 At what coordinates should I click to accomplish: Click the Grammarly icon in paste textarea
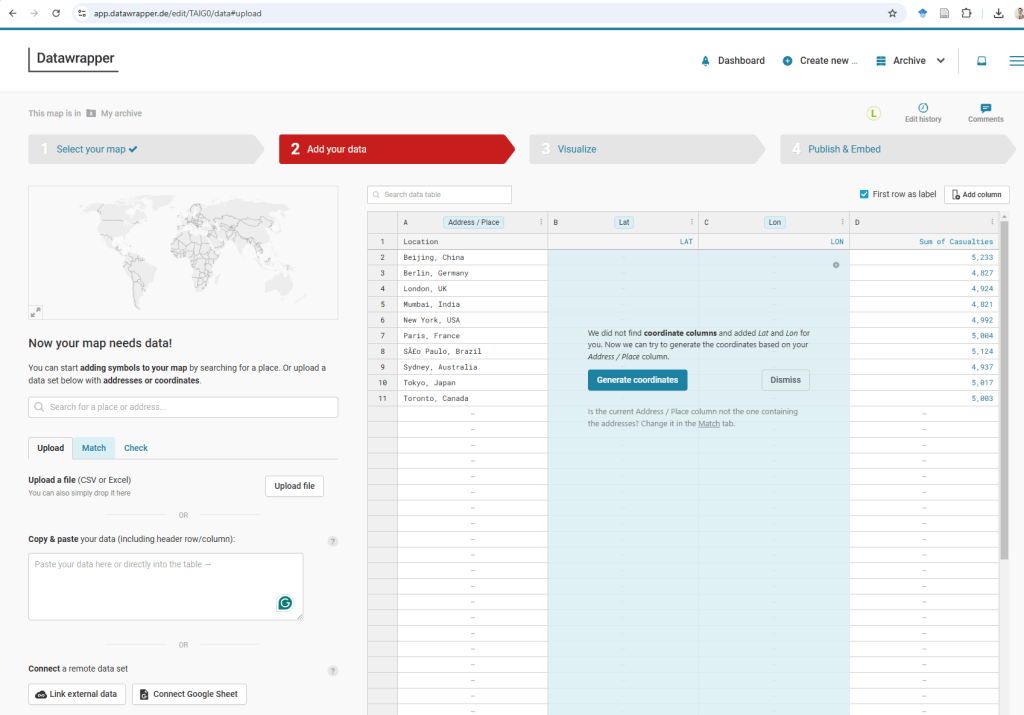pos(285,603)
